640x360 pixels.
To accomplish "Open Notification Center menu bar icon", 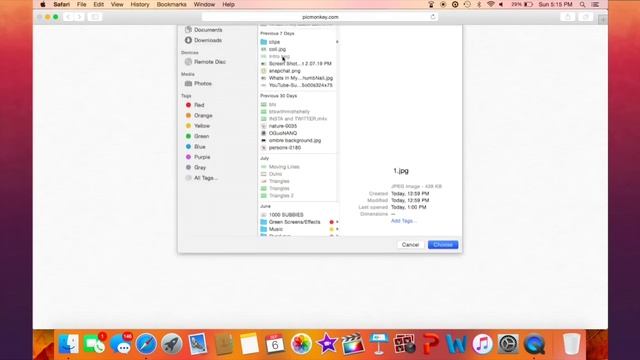I will [596, 4].
